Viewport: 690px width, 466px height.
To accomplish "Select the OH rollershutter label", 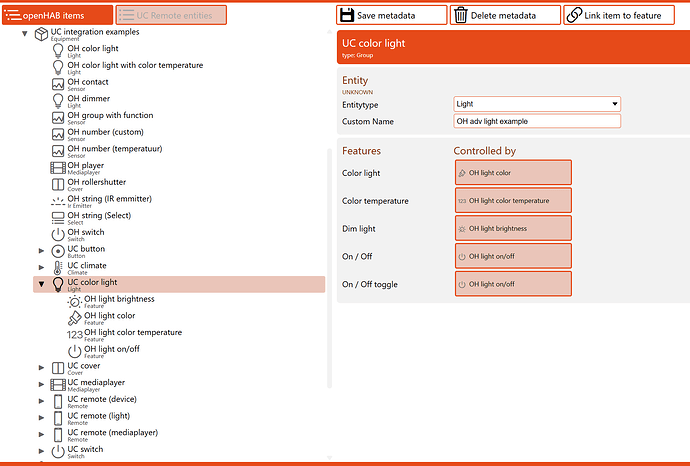I will 96,182.
